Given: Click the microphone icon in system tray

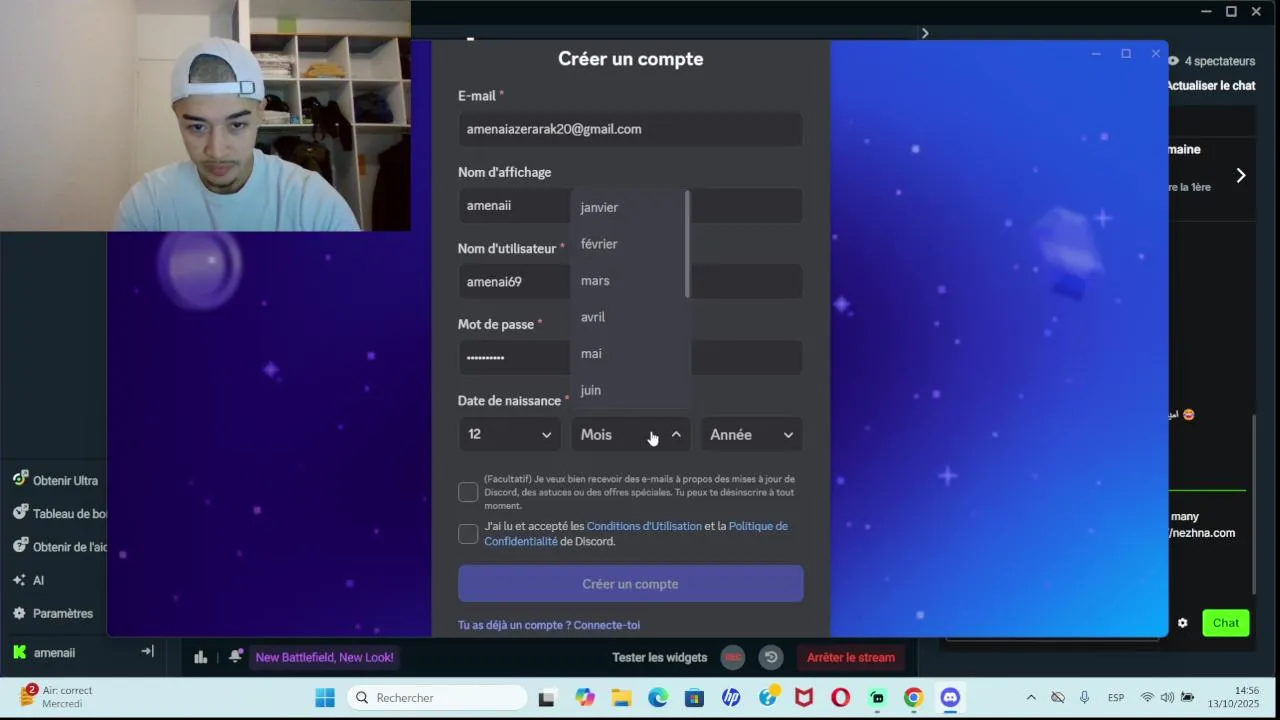Looking at the screenshot, I should tap(1084, 697).
